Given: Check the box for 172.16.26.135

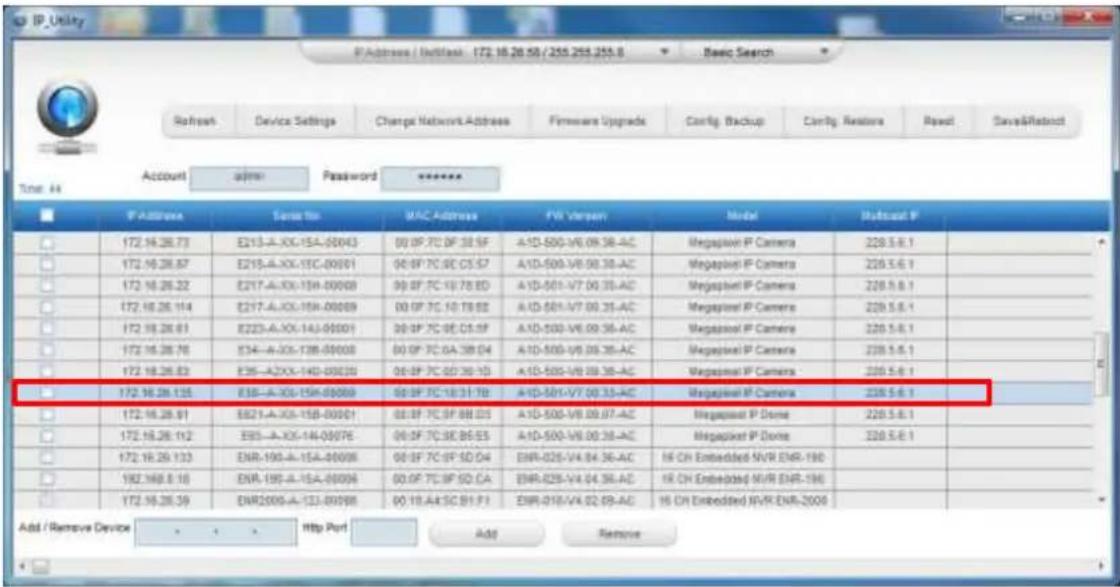Looking at the screenshot, I should tap(47, 393).
